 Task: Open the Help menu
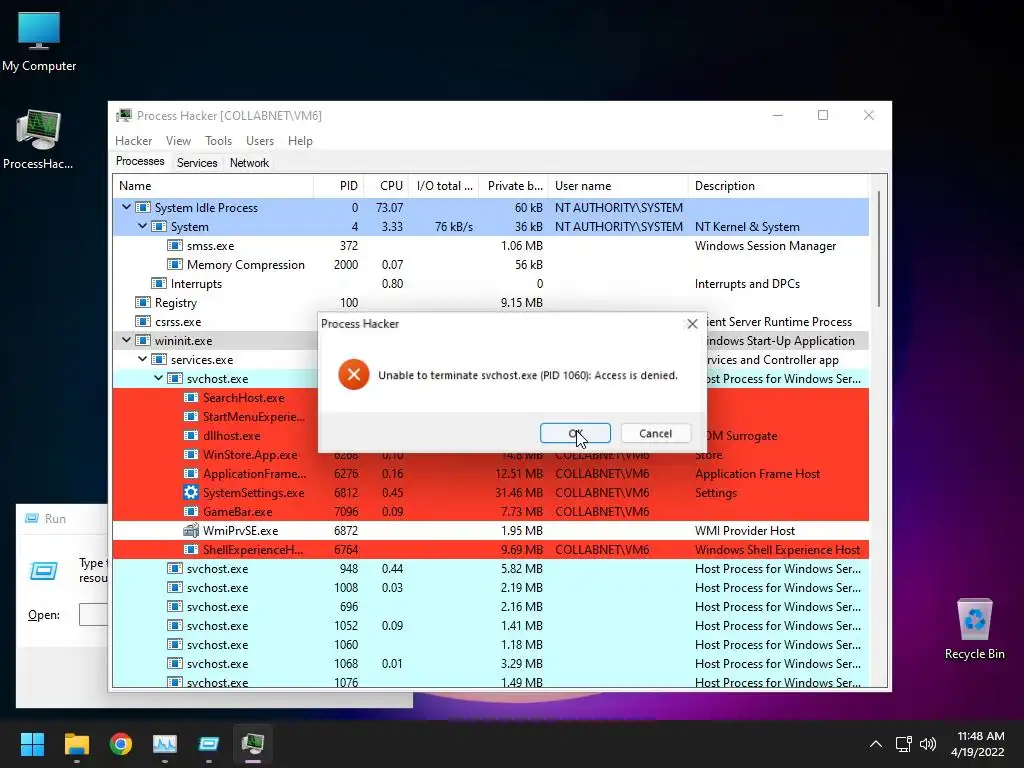point(300,141)
